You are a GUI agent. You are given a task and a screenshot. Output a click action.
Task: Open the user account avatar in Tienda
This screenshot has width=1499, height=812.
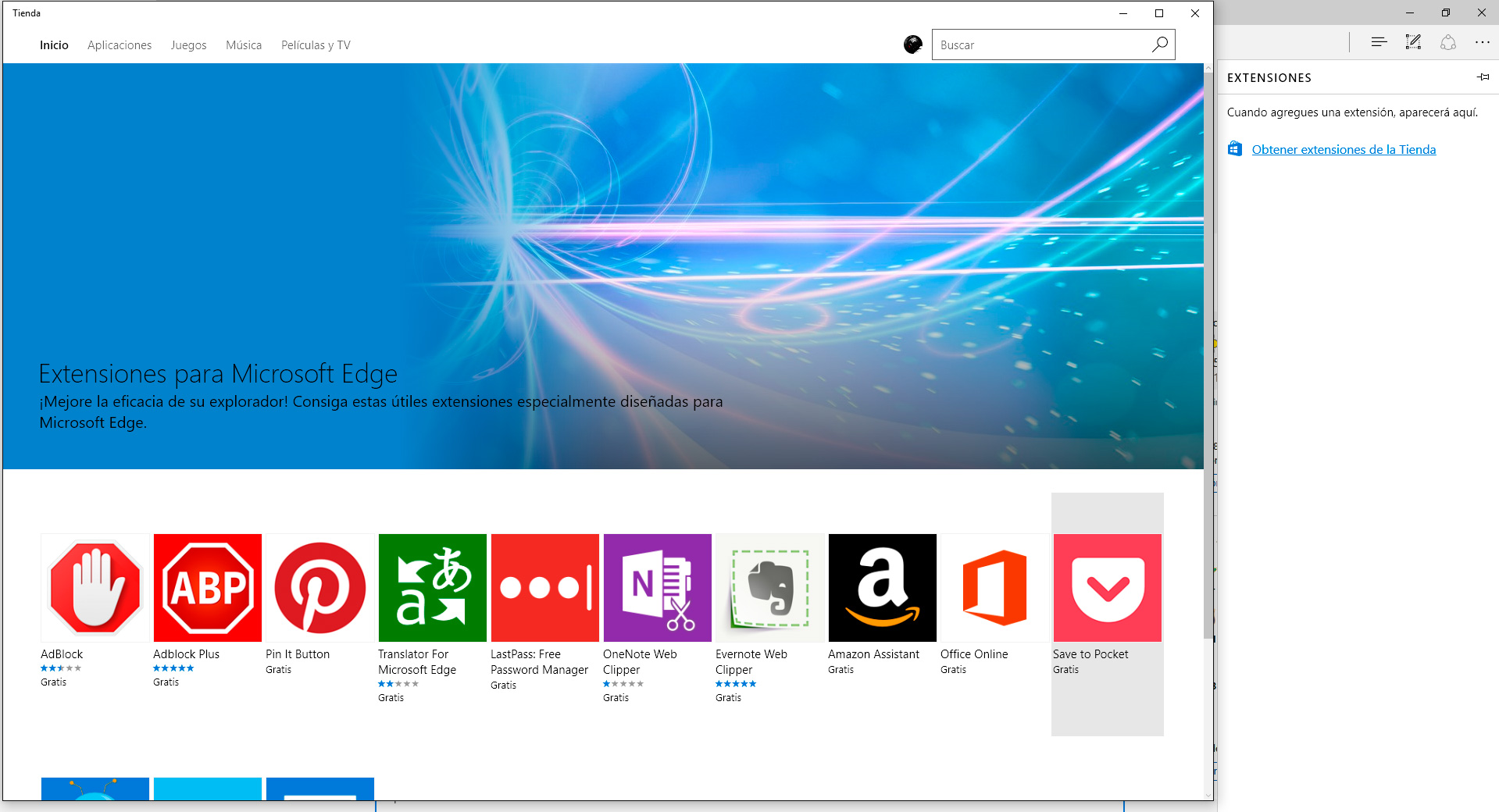pos(912,45)
